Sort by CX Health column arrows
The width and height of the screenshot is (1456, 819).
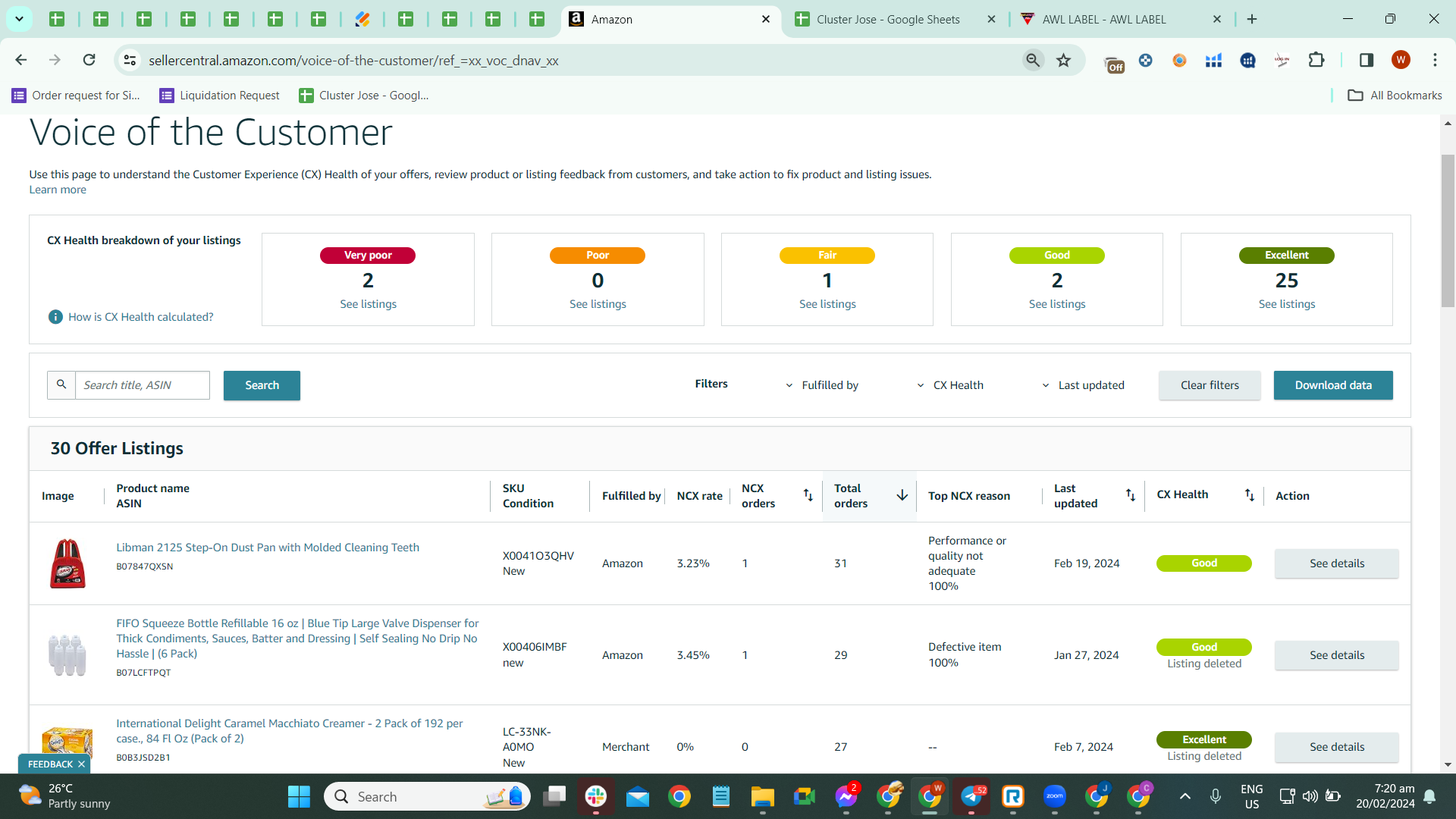(x=1249, y=495)
